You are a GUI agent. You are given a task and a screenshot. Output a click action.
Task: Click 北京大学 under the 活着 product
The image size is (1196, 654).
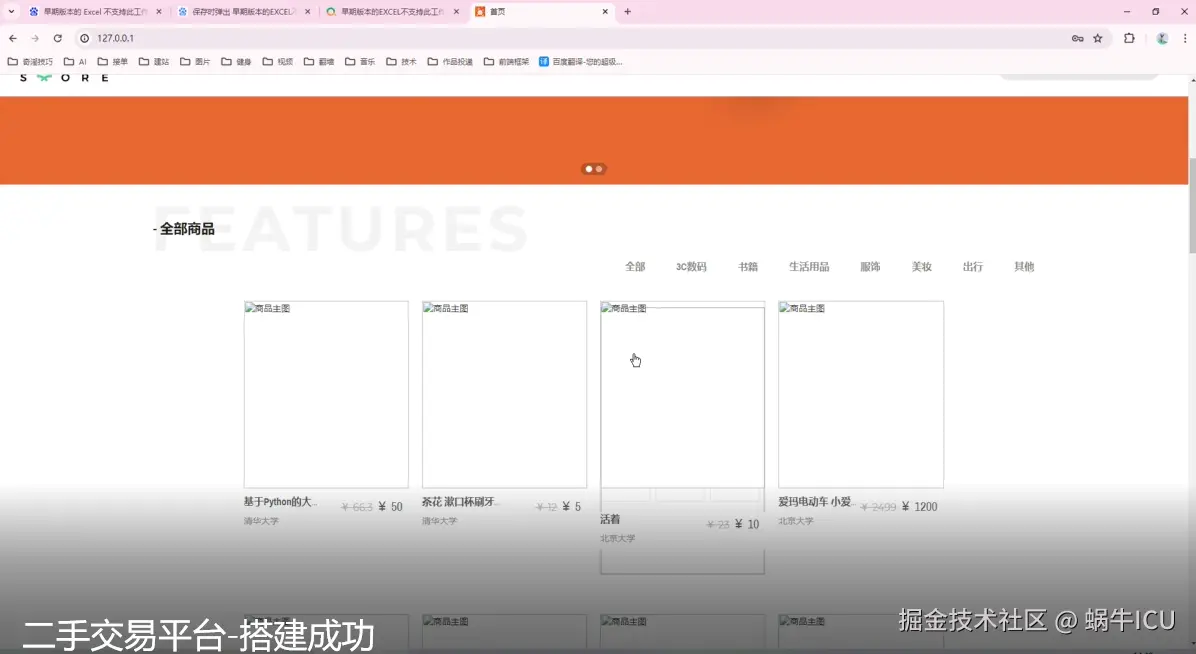click(x=618, y=538)
